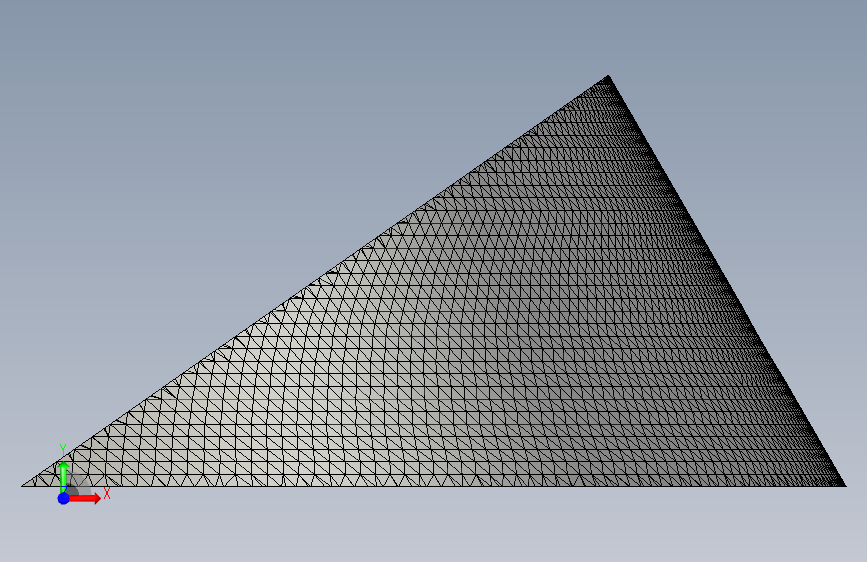Screen dimensions: 867x562
Task: Pick the right corner vertex of the triangle
Action: (845, 486)
